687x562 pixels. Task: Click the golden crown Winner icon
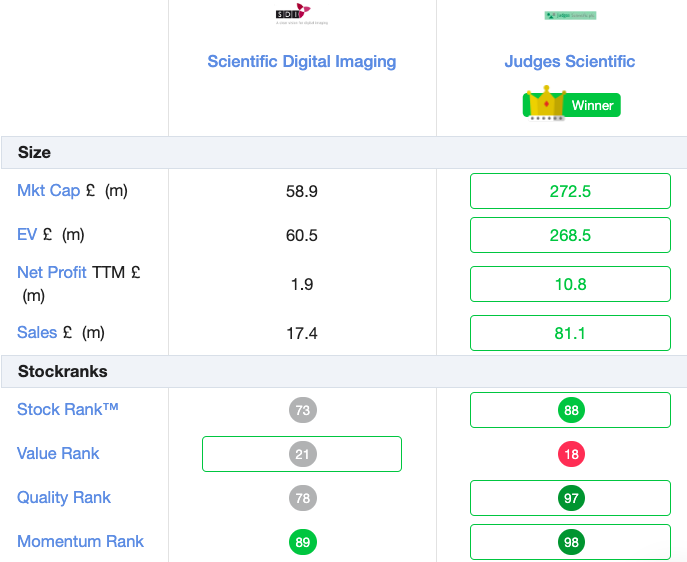546,103
